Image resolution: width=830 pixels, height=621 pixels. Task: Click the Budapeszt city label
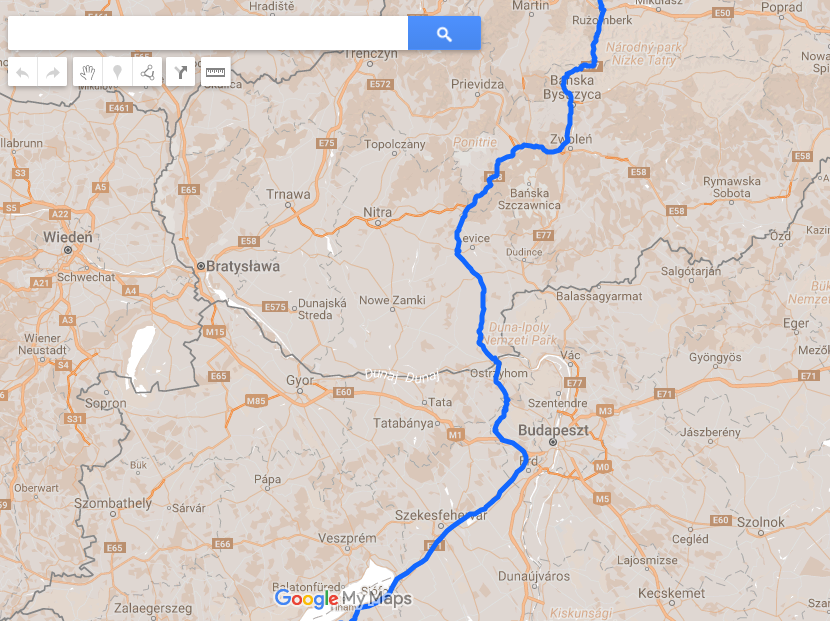tap(553, 430)
